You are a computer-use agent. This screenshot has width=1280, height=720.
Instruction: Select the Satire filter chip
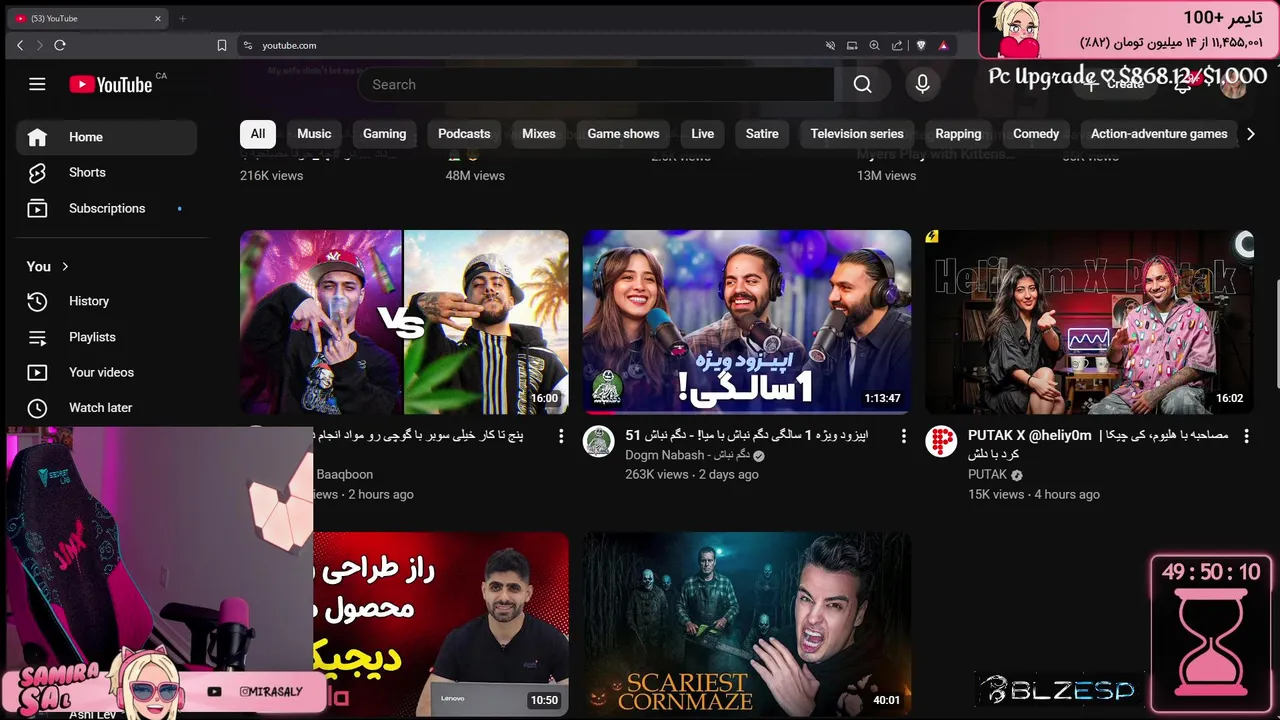pyautogui.click(x=762, y=134)
